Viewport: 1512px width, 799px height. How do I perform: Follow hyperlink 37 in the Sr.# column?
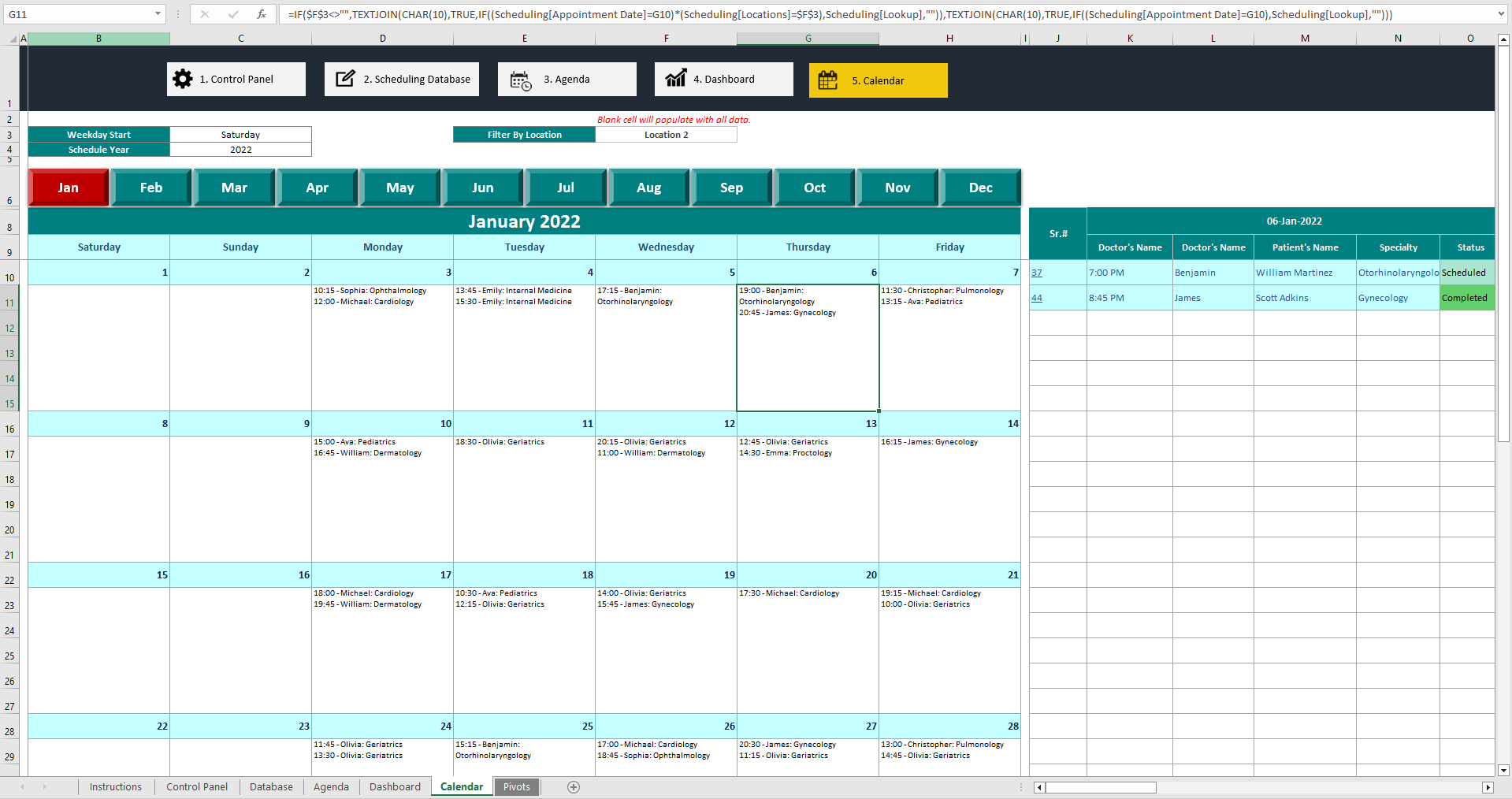(1037, 272)
